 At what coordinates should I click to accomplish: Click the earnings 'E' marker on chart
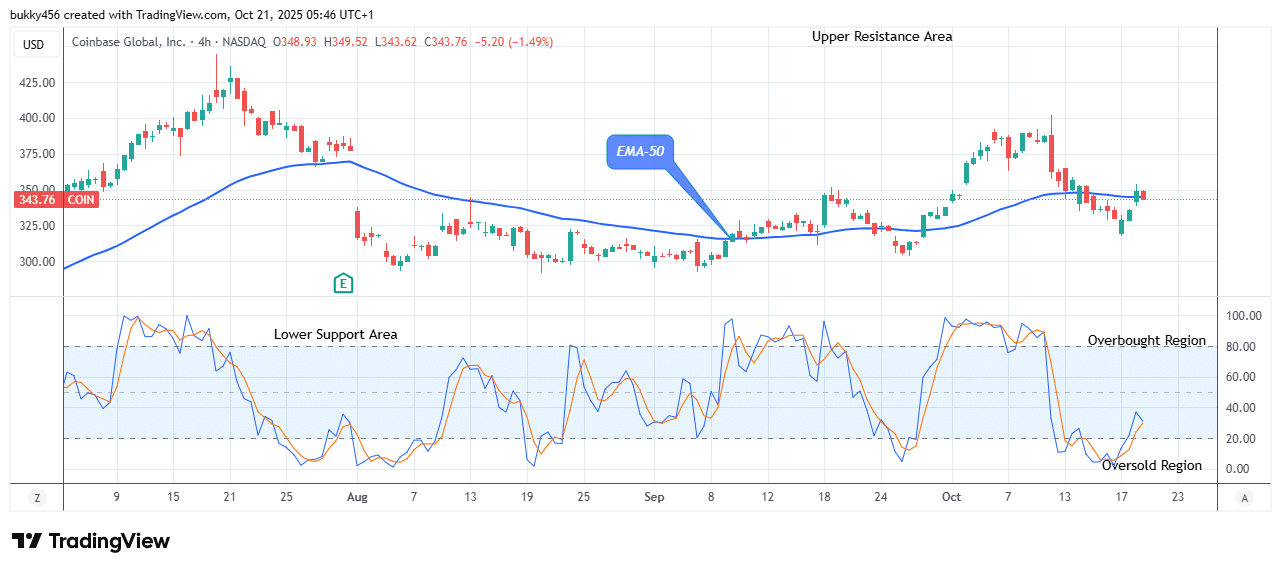[344, 283]
